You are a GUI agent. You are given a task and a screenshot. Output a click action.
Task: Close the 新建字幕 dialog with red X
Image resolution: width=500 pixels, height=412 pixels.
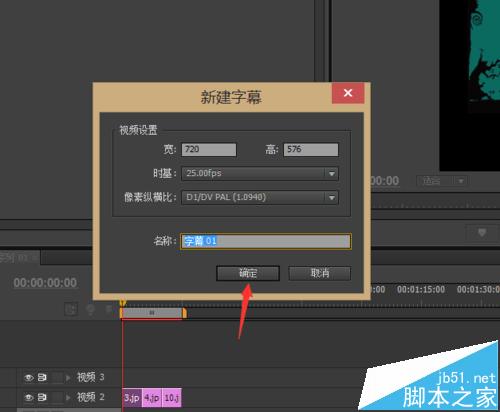click(x=348, y=93)
